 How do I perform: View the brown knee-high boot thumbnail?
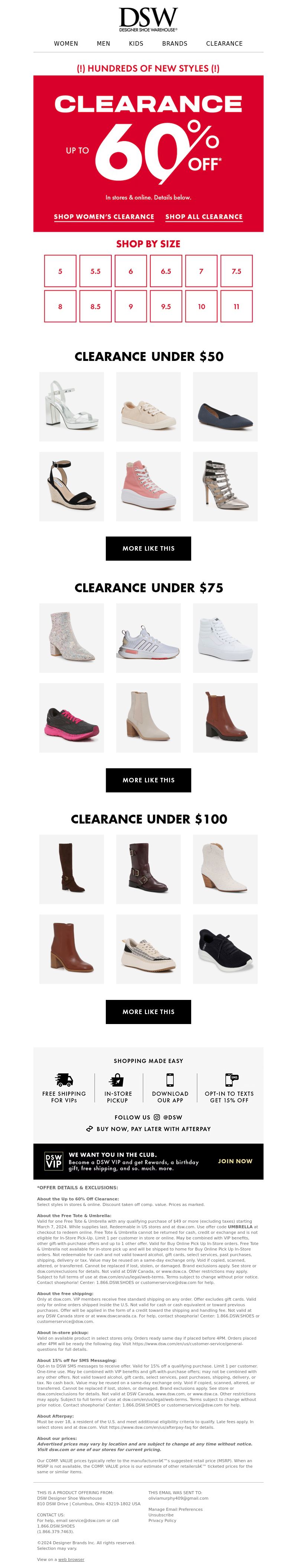[x=71, y=868]
